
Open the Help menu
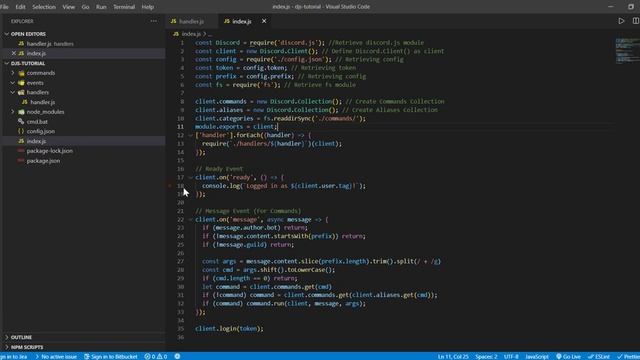(147, 7)
